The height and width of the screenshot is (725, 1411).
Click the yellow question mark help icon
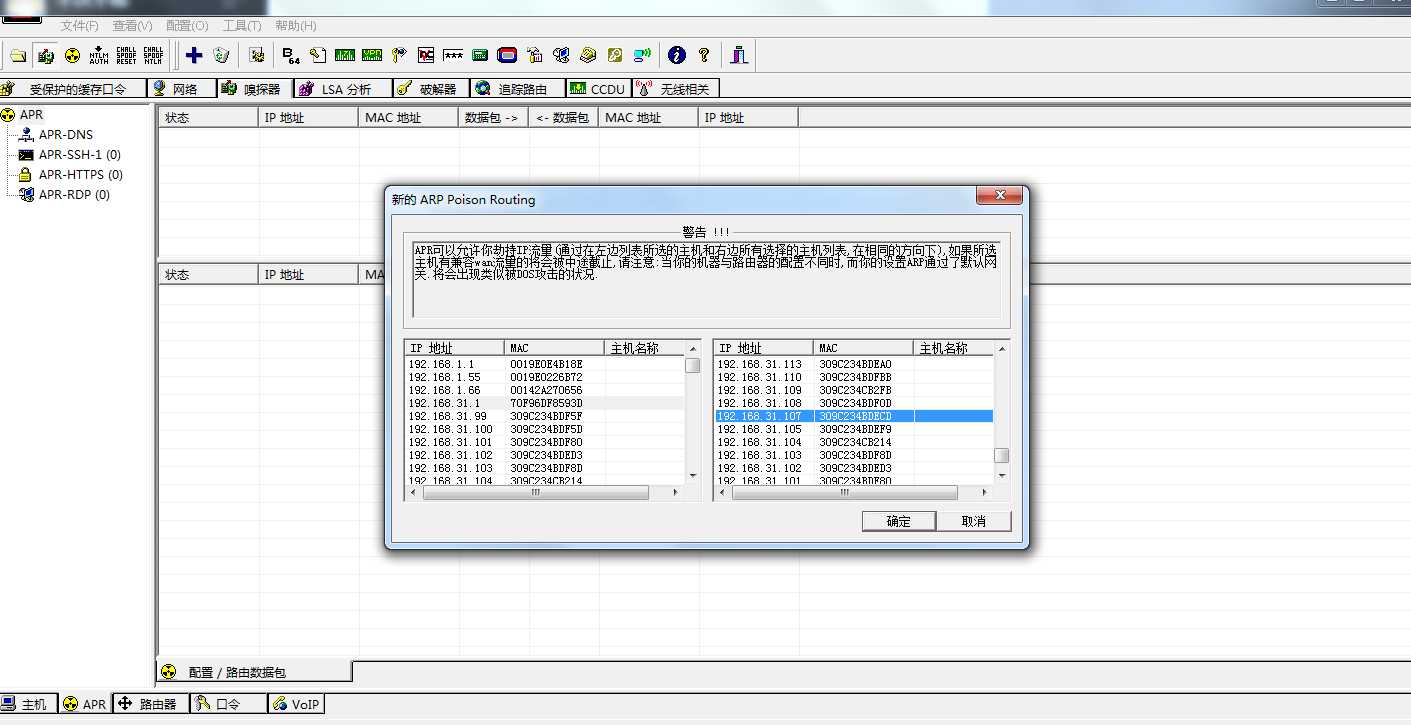[704, 55]
